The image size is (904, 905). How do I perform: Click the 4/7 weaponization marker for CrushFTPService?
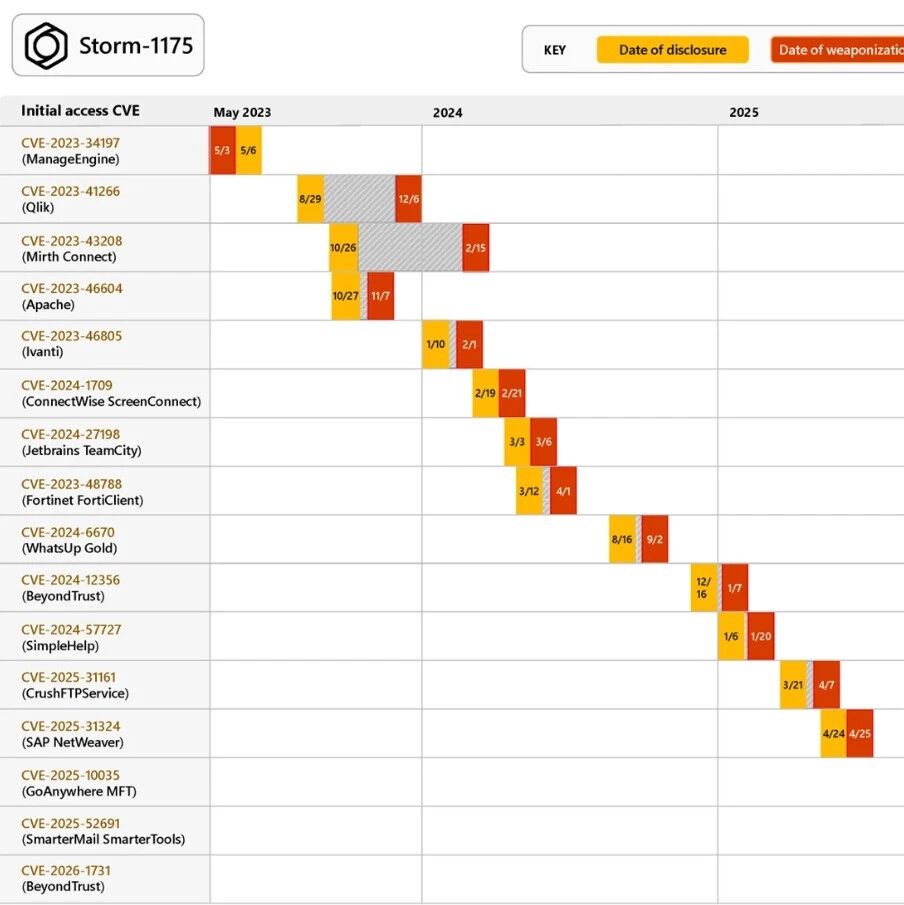(x=827, y=685)
